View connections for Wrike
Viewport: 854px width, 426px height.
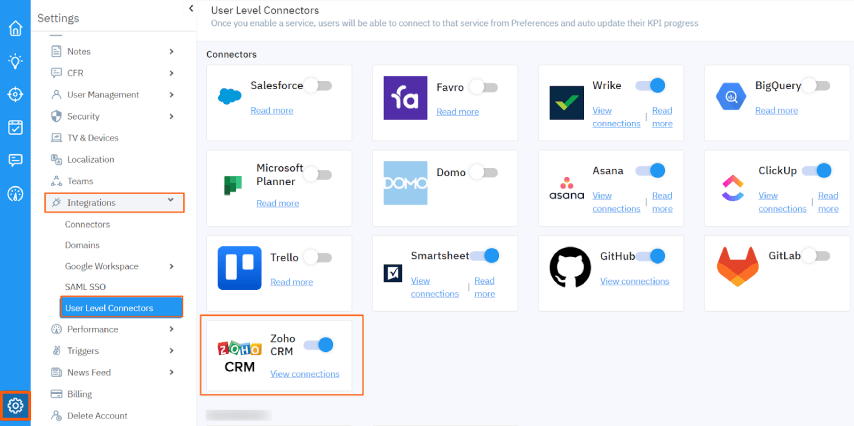pos(617,117)
